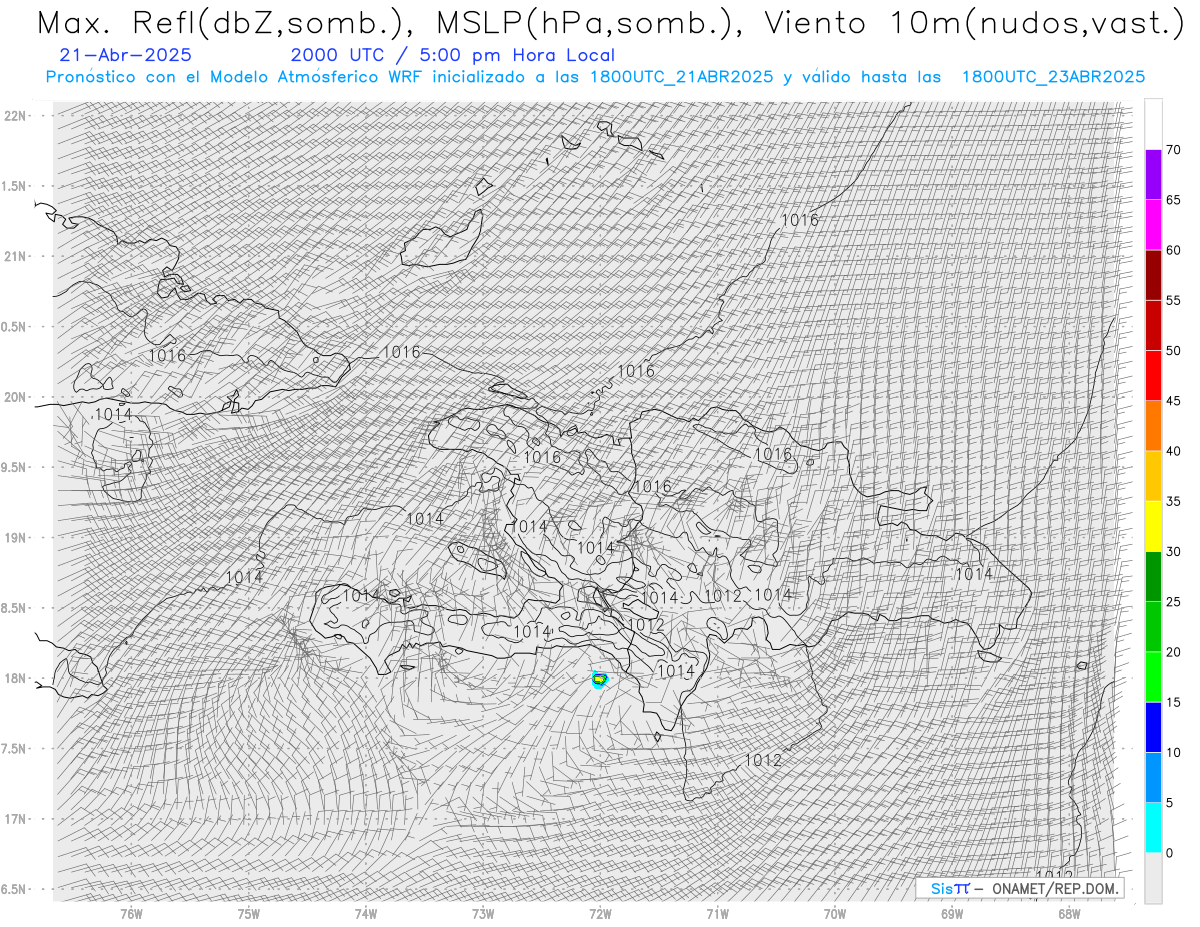Click the '70' value on the color scale

(x=1173, y=150)
